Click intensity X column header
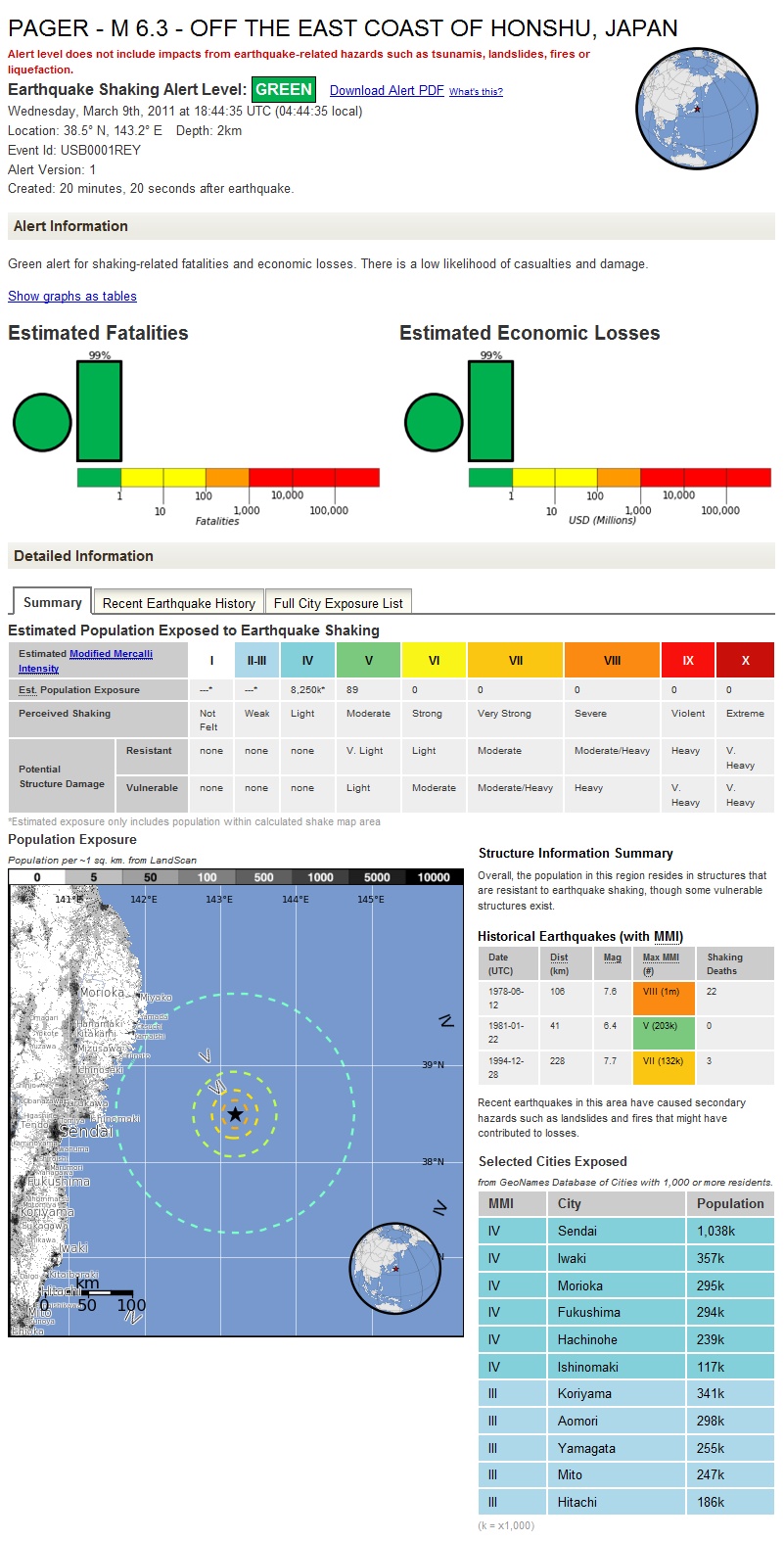 745,660
